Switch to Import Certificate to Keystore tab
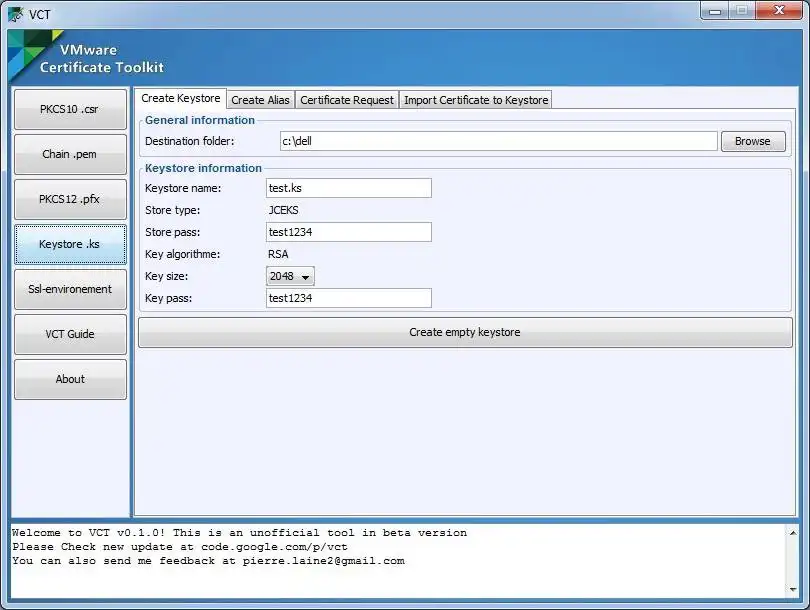The image size is (810, 610). [x=476, y=100]
